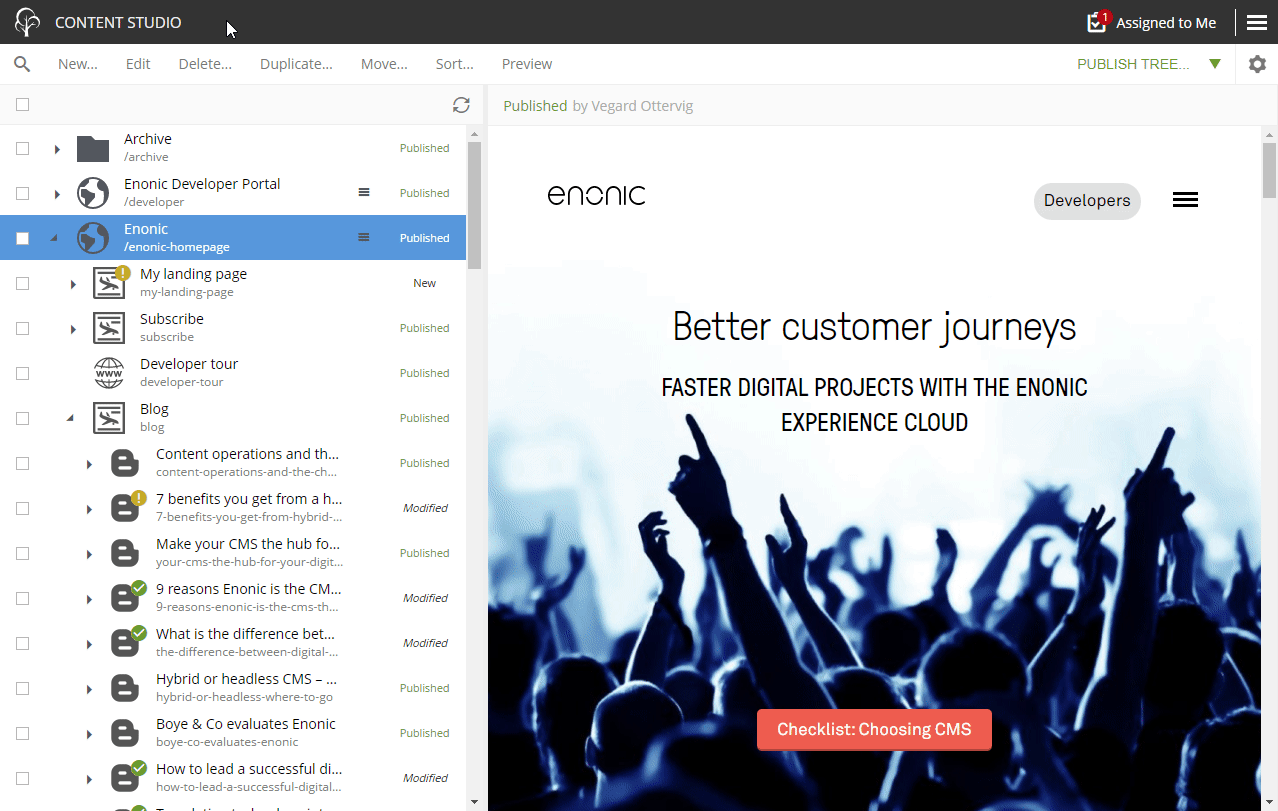Open the Publish Tree dropdown arrow
1278x811 pixels.
(x=1215, y=64)
